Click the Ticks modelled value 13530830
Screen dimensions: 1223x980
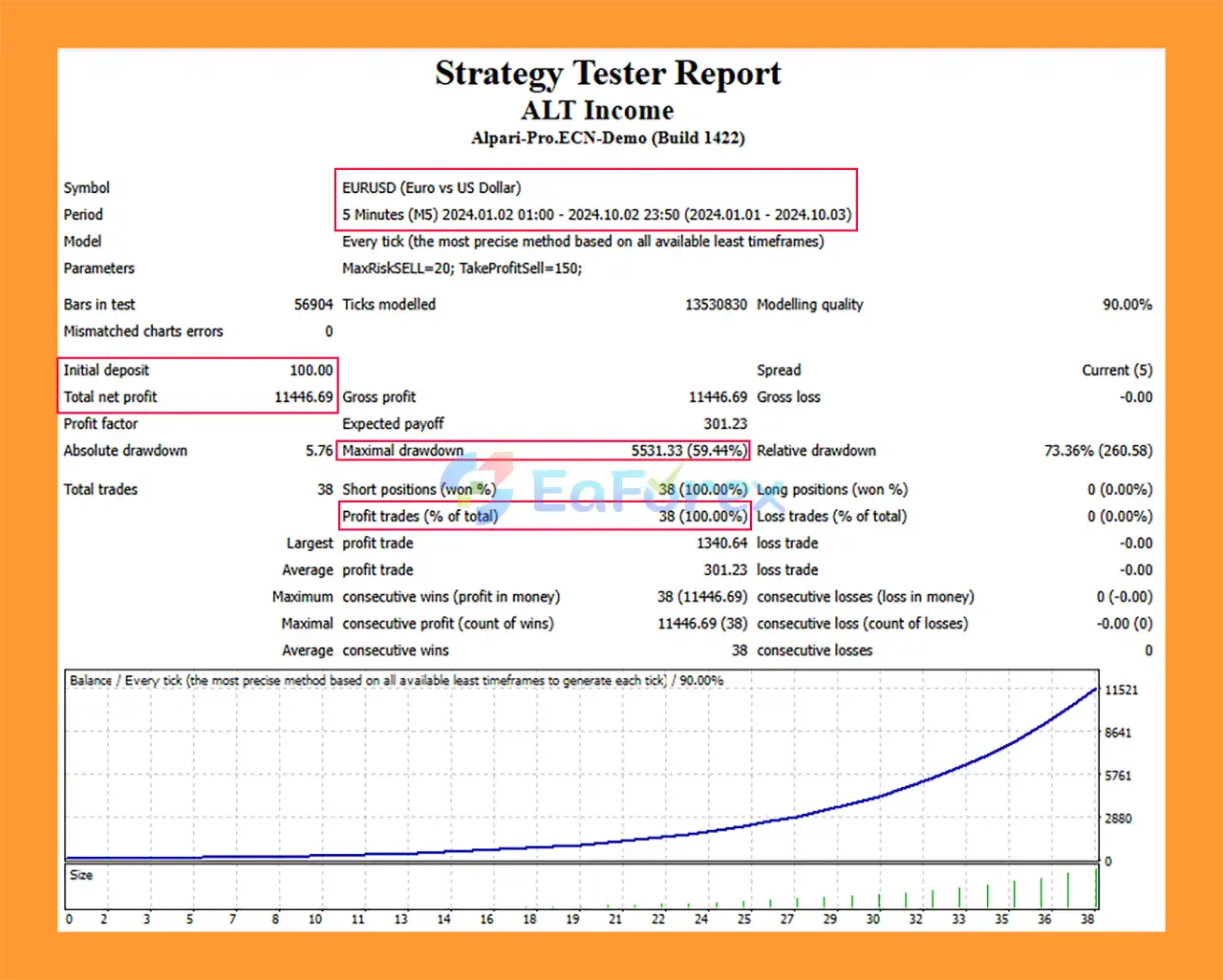point(716,304)
